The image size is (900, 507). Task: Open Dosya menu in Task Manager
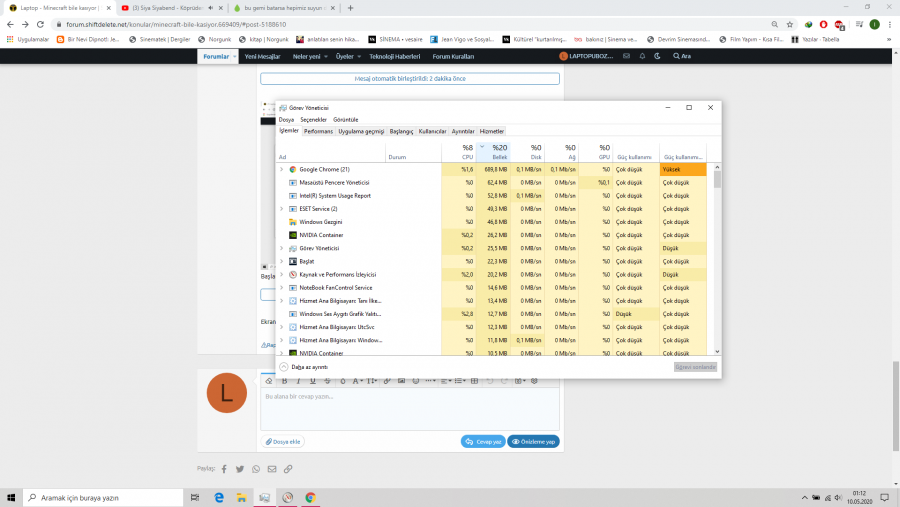286,119
